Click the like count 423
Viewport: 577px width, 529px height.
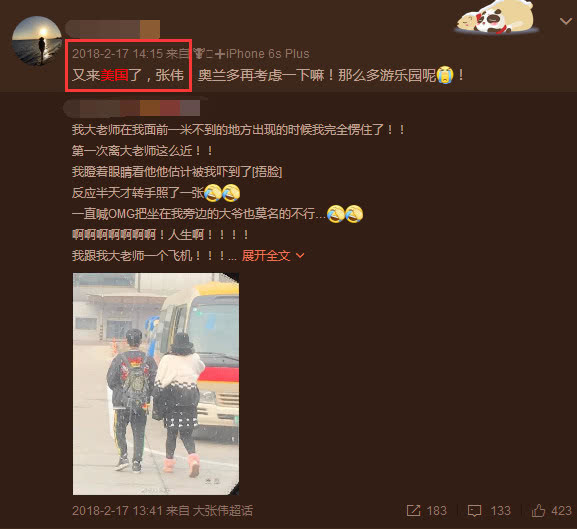click(562, 511)
